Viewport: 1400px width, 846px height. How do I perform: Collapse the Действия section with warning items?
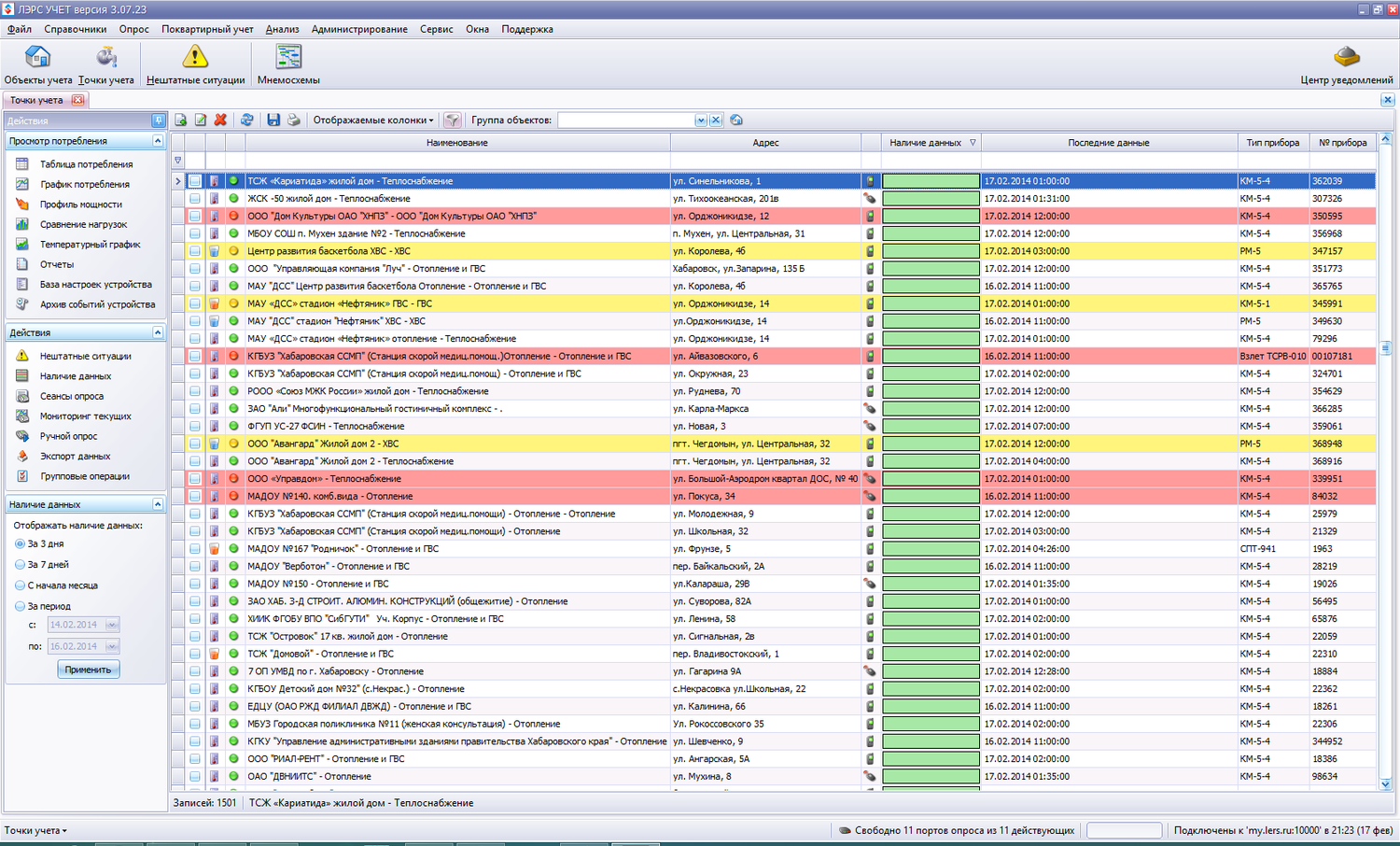(x=158, y=332)
